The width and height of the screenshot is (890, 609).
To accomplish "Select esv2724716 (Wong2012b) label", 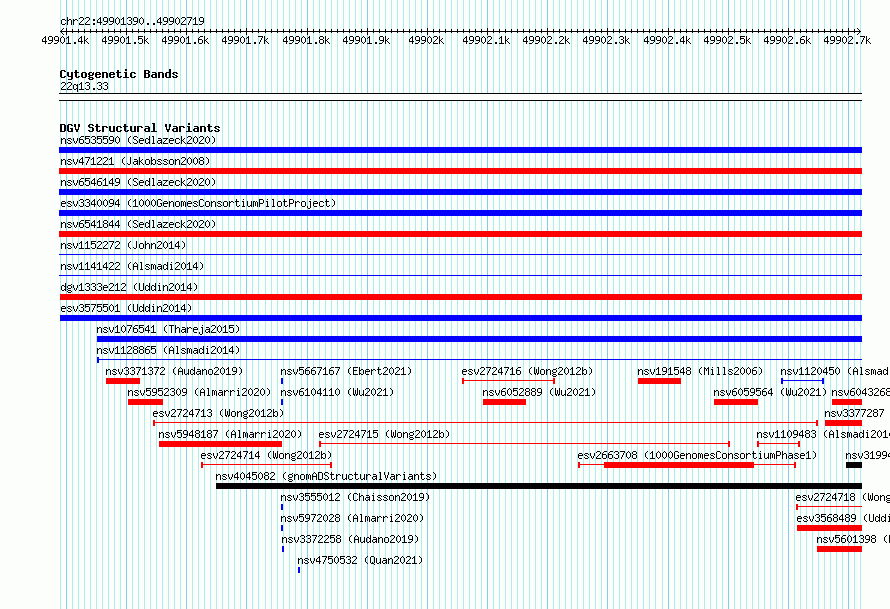I will coord(527,371).
